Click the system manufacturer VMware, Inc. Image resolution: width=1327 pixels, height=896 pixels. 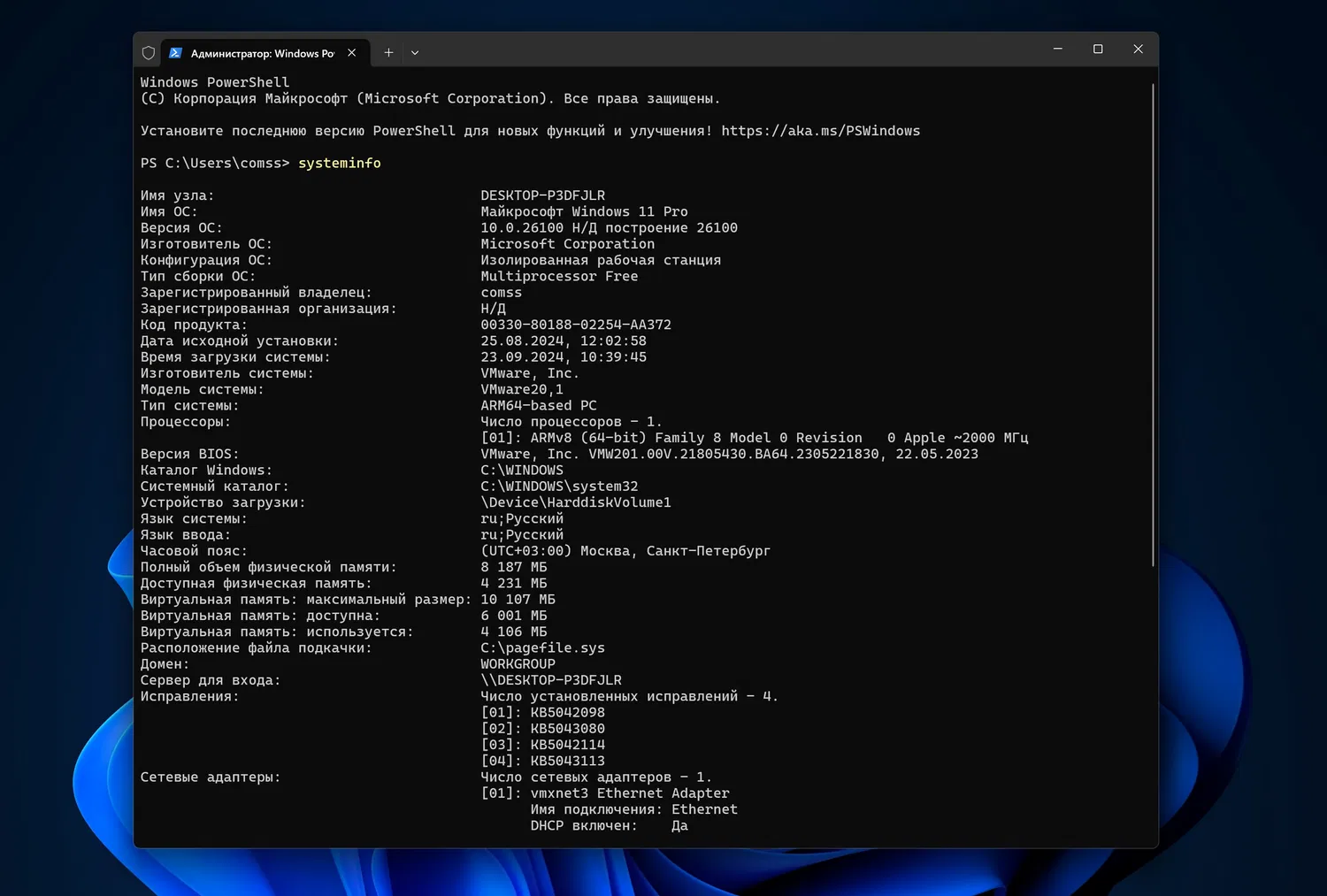pos(530,373)
